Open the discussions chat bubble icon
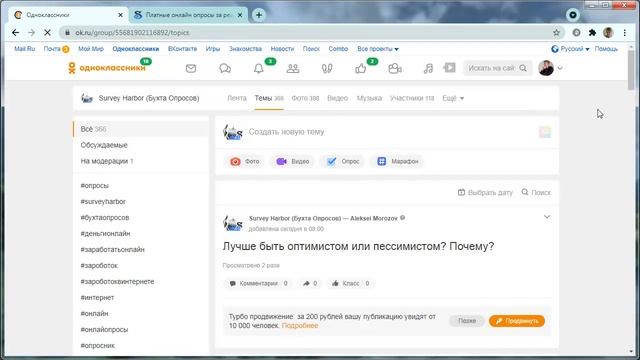 [x=225, y=68]
